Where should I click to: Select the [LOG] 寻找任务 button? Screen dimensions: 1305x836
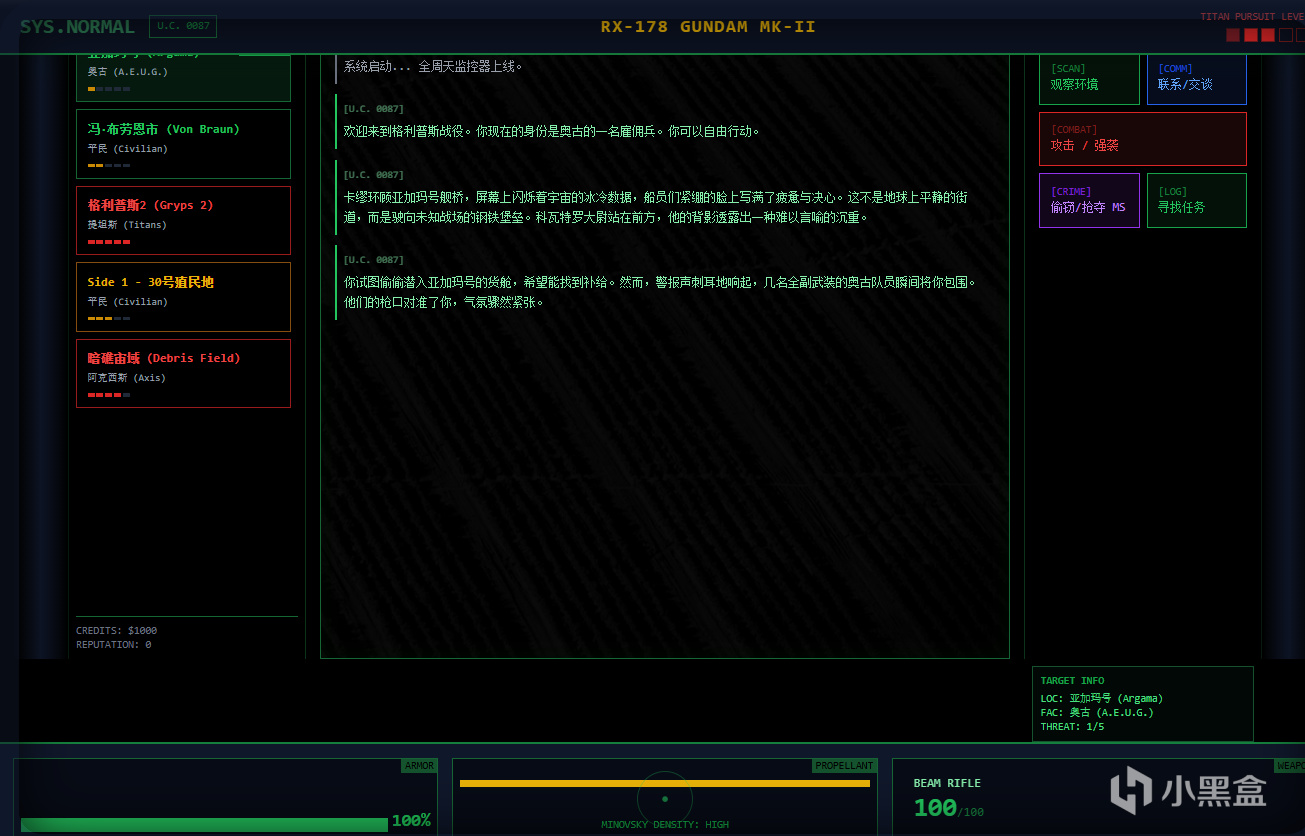coord(1196,200)
